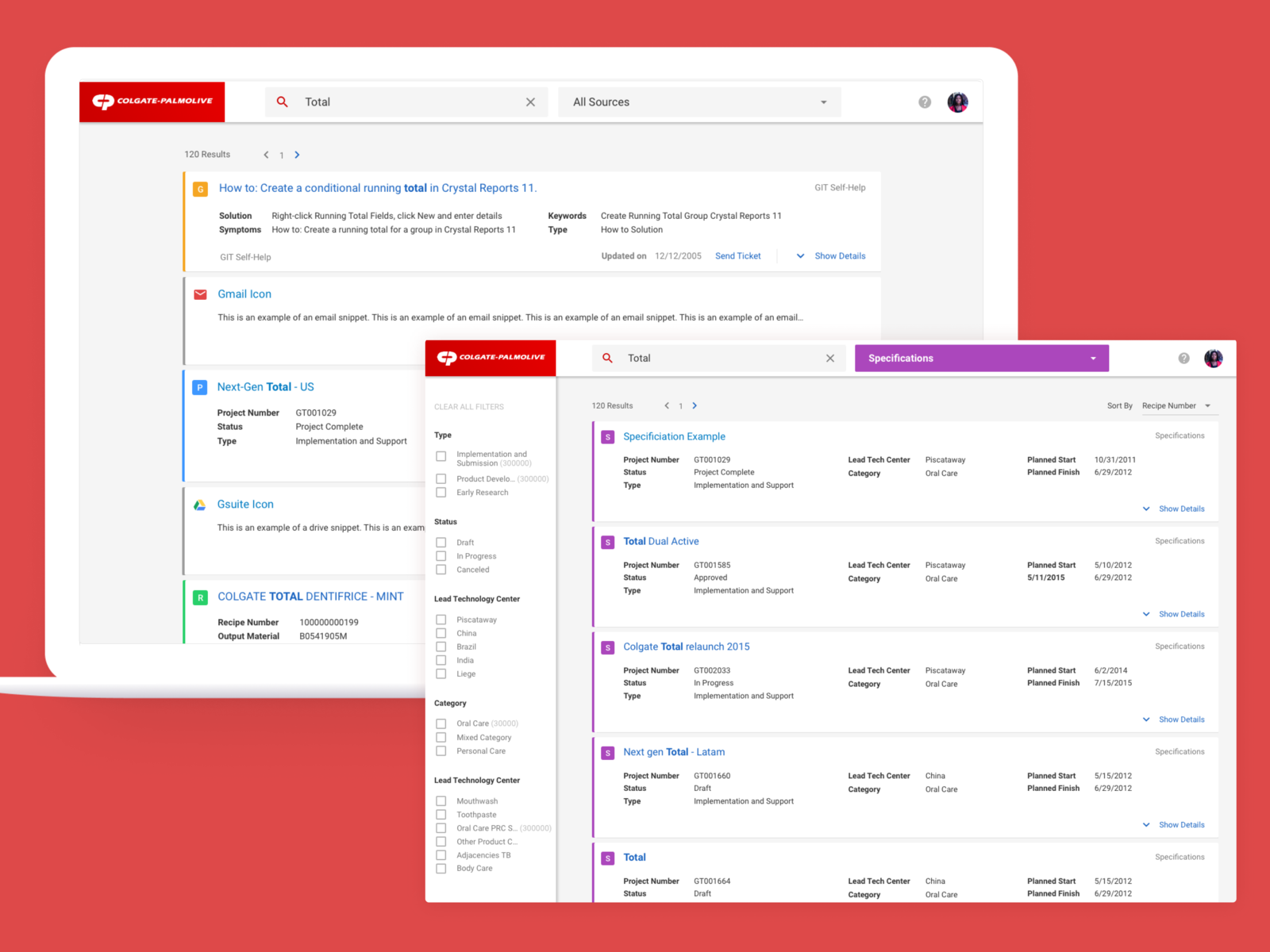Click the Colgate-Palmolive logo in back window
The width and height of the screenshot is (1270, 952).
click(152, 102)
